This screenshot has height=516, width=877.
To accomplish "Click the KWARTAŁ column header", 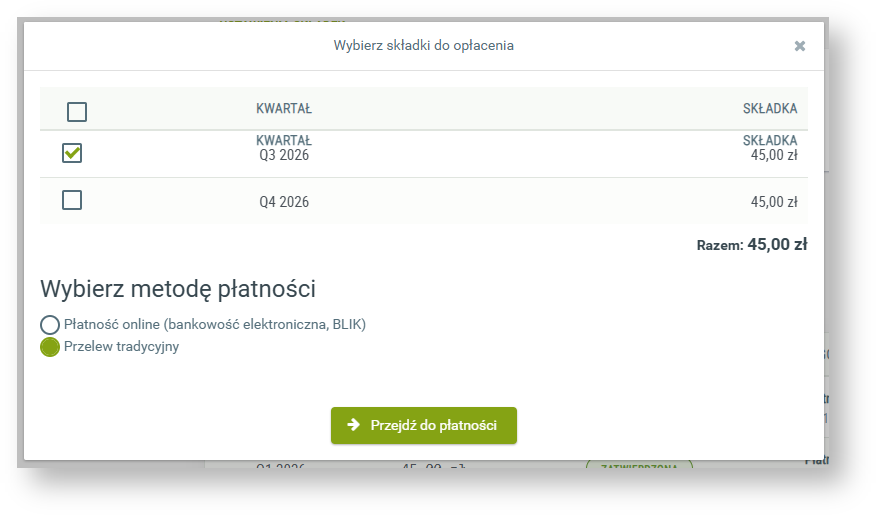I will 284,109.
